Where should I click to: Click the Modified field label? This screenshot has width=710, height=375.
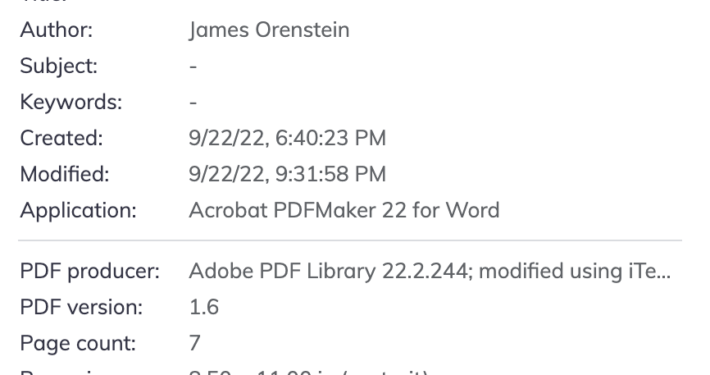pos(65,174)
